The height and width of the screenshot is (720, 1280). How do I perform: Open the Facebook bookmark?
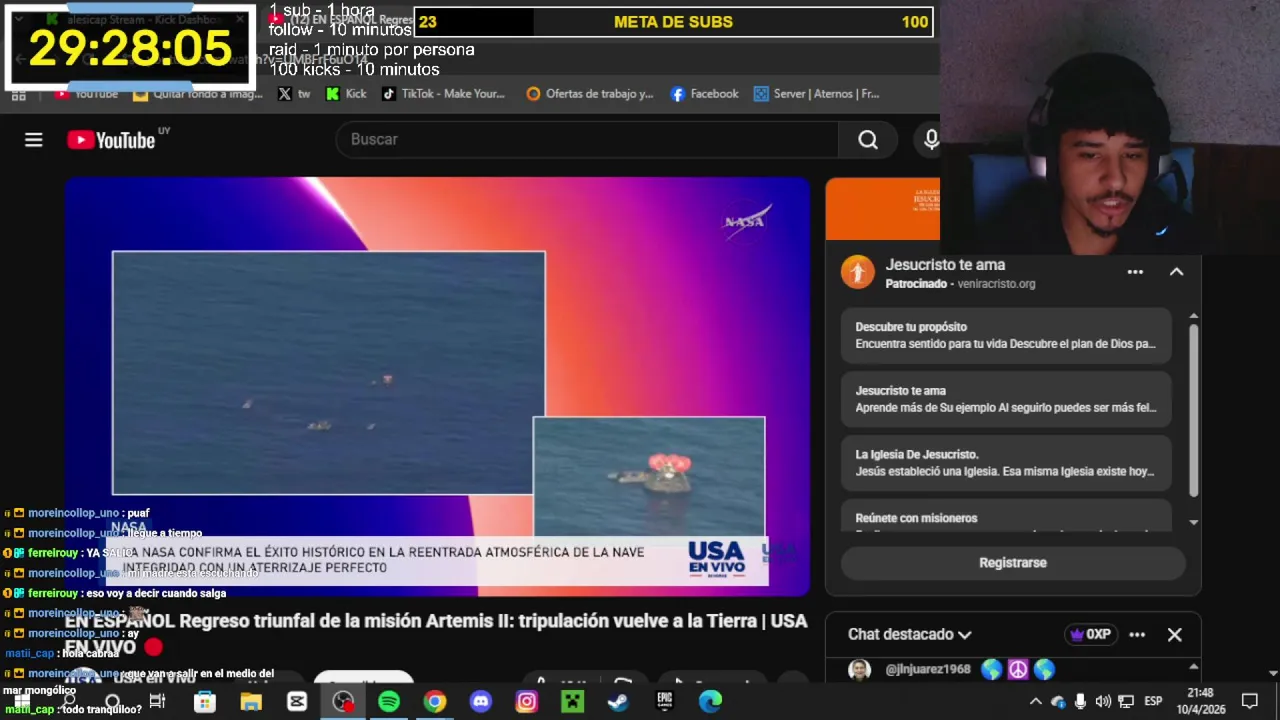[705, 94]
